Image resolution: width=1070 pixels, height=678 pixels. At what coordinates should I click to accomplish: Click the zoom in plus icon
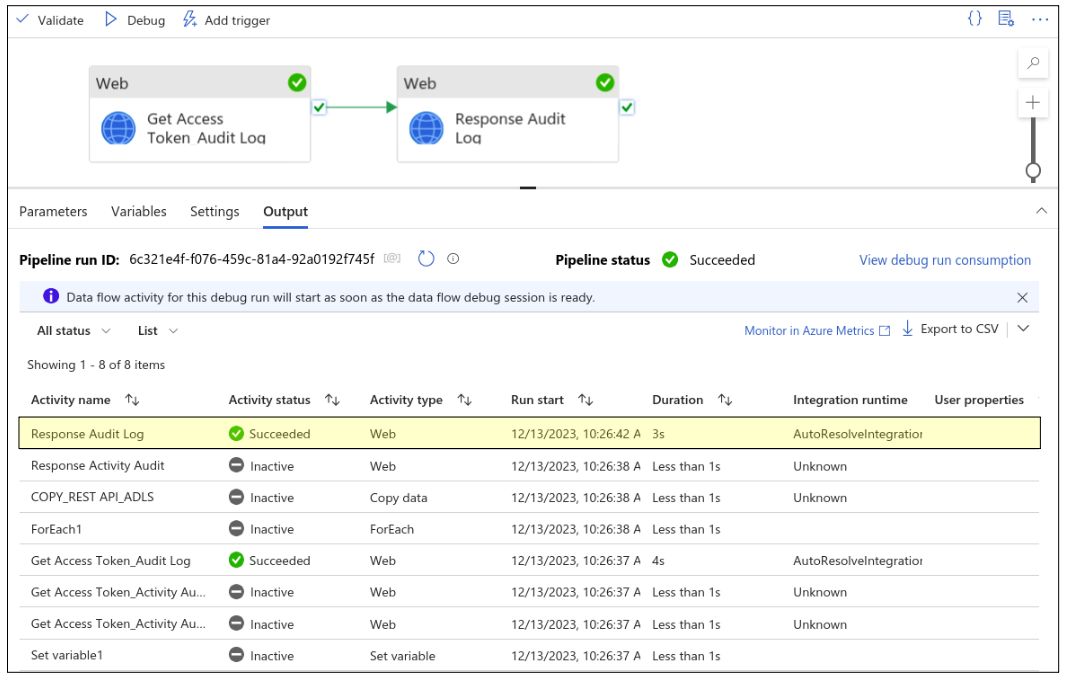coord(1033,102)
